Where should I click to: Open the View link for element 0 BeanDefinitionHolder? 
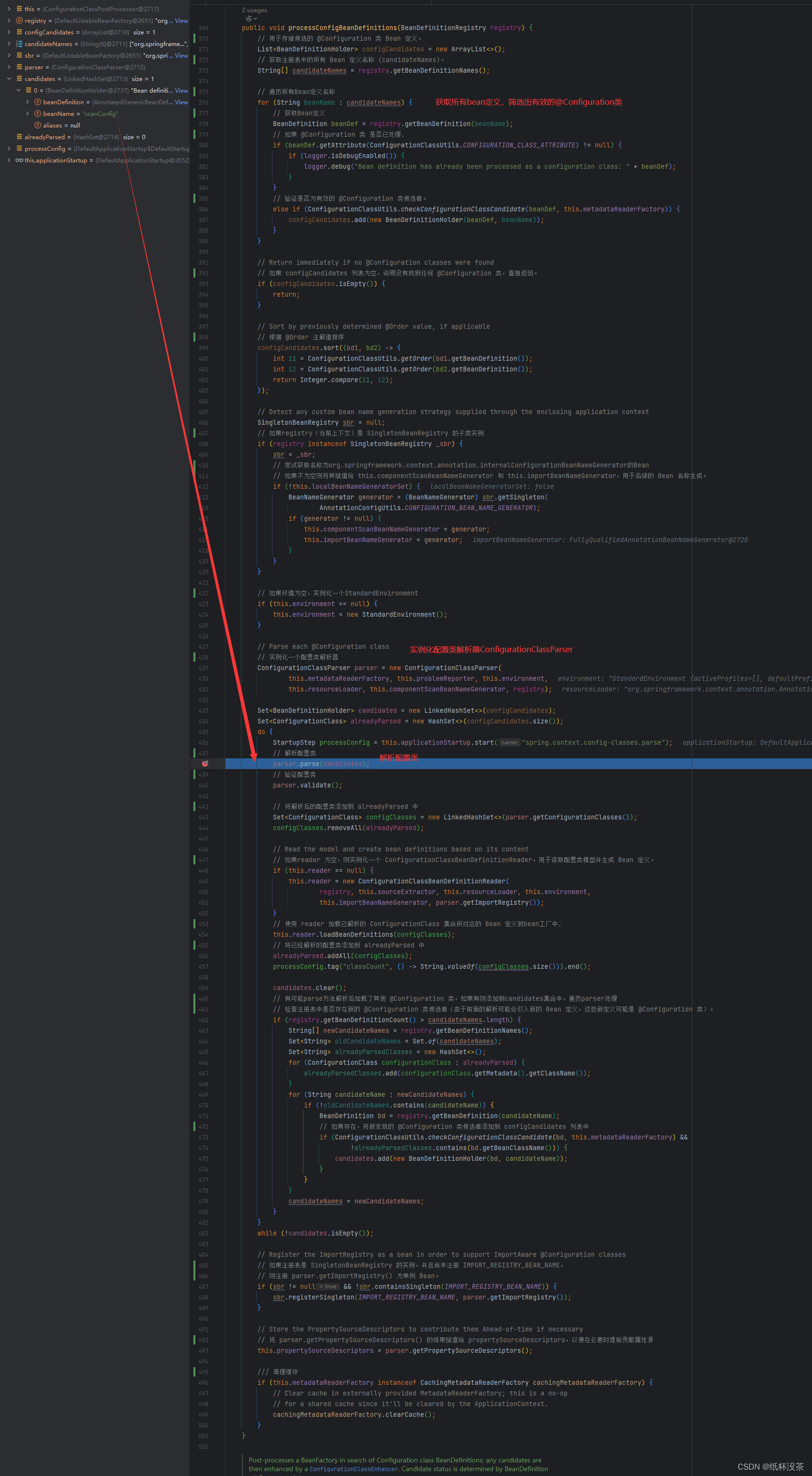pos(181,91)
